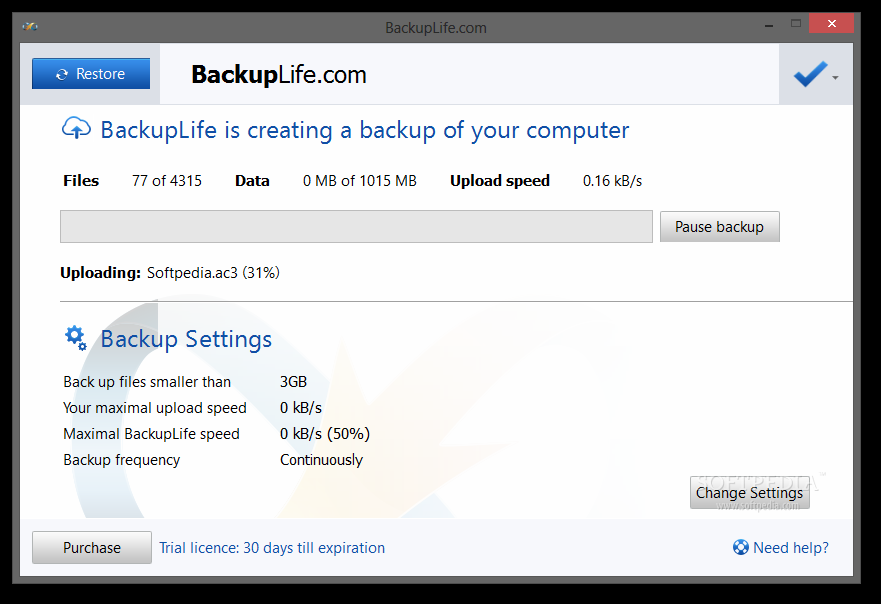
Task: Open the Need help? link
Action: (x=790, y=547)
